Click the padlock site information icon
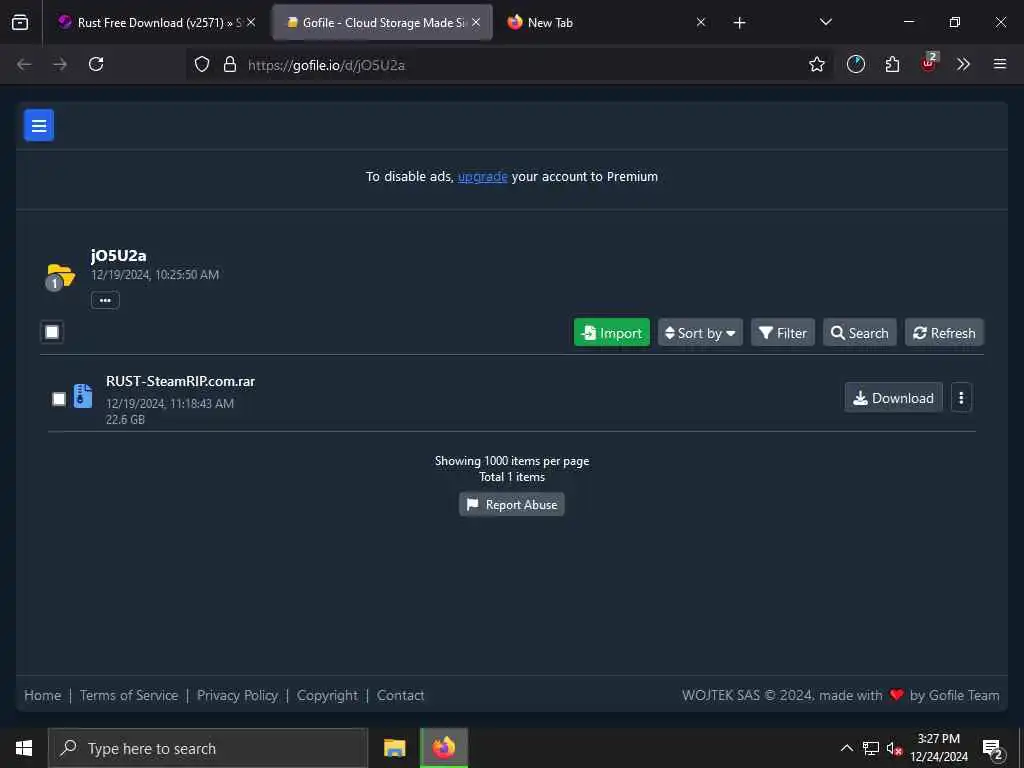 229,64
